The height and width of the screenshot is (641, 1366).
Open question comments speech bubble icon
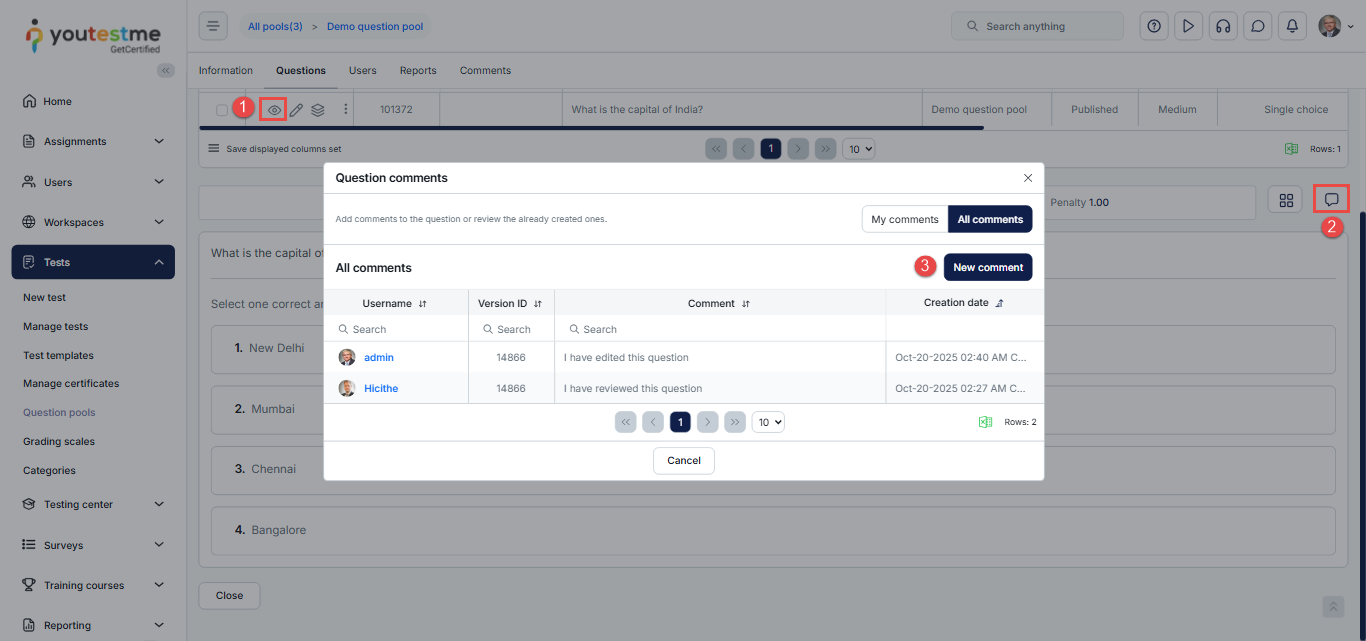[x=1331, y=200]
